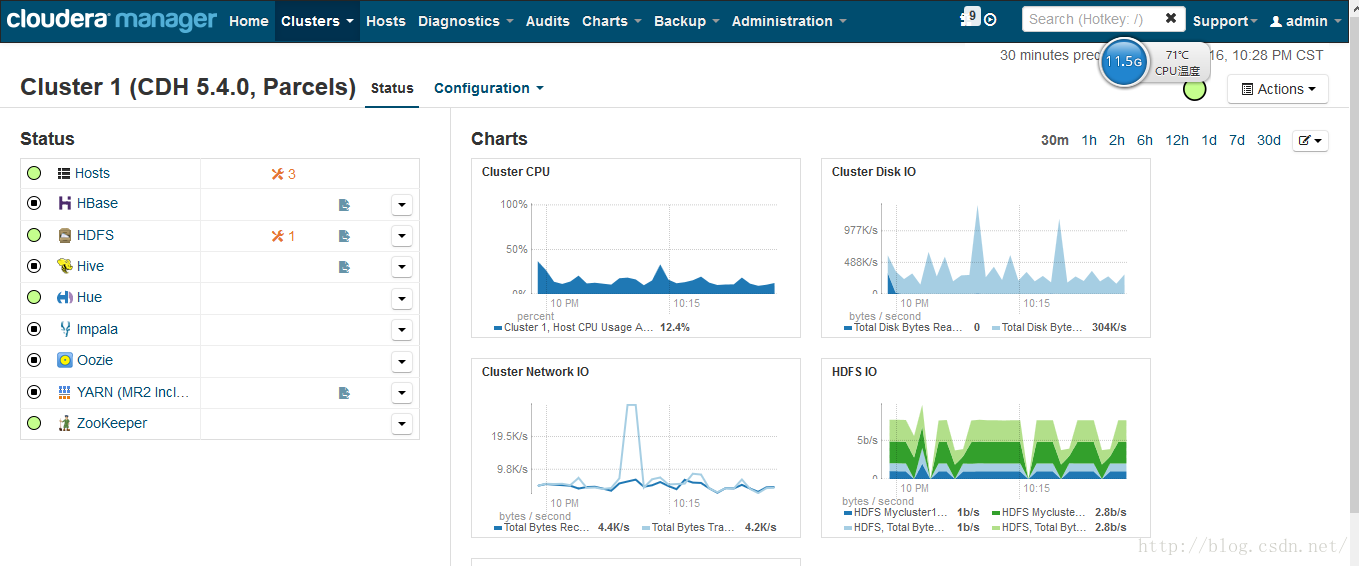Click the Oozie stopped status icon
The image size is (1359, 566).
click(x=34, y=360)
